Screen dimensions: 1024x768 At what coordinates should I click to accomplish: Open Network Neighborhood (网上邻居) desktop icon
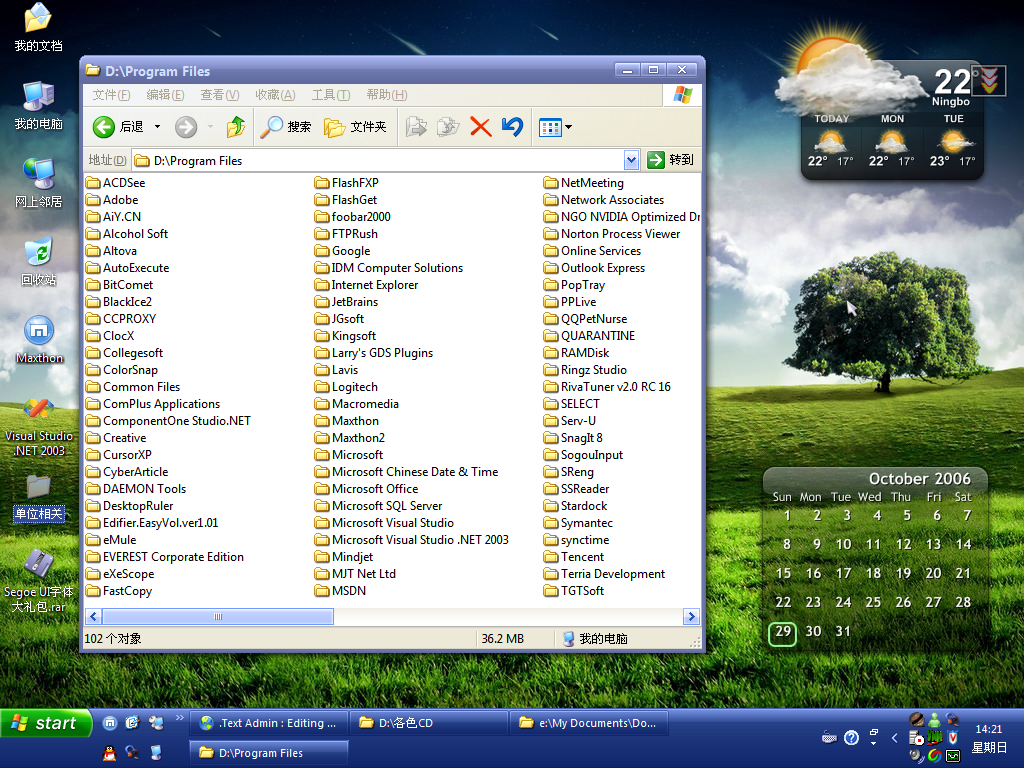tap(39, 184)
